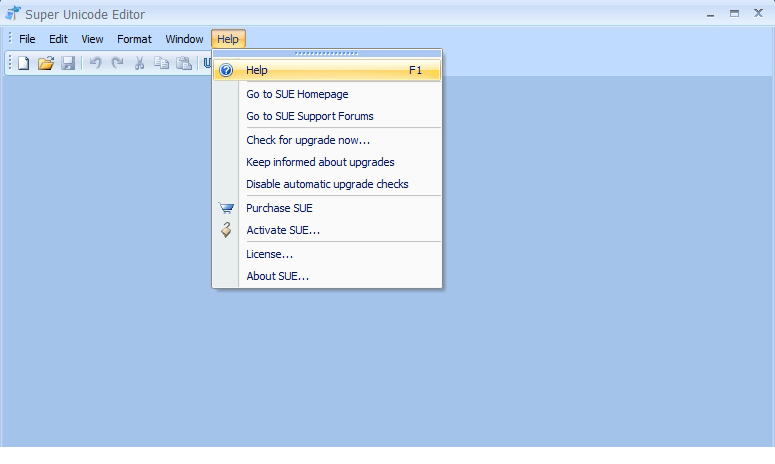Click the key icon beside Activate SUE
Image resolution: width=775 pixels, height=464 pixels.
[x=226, y=230]
